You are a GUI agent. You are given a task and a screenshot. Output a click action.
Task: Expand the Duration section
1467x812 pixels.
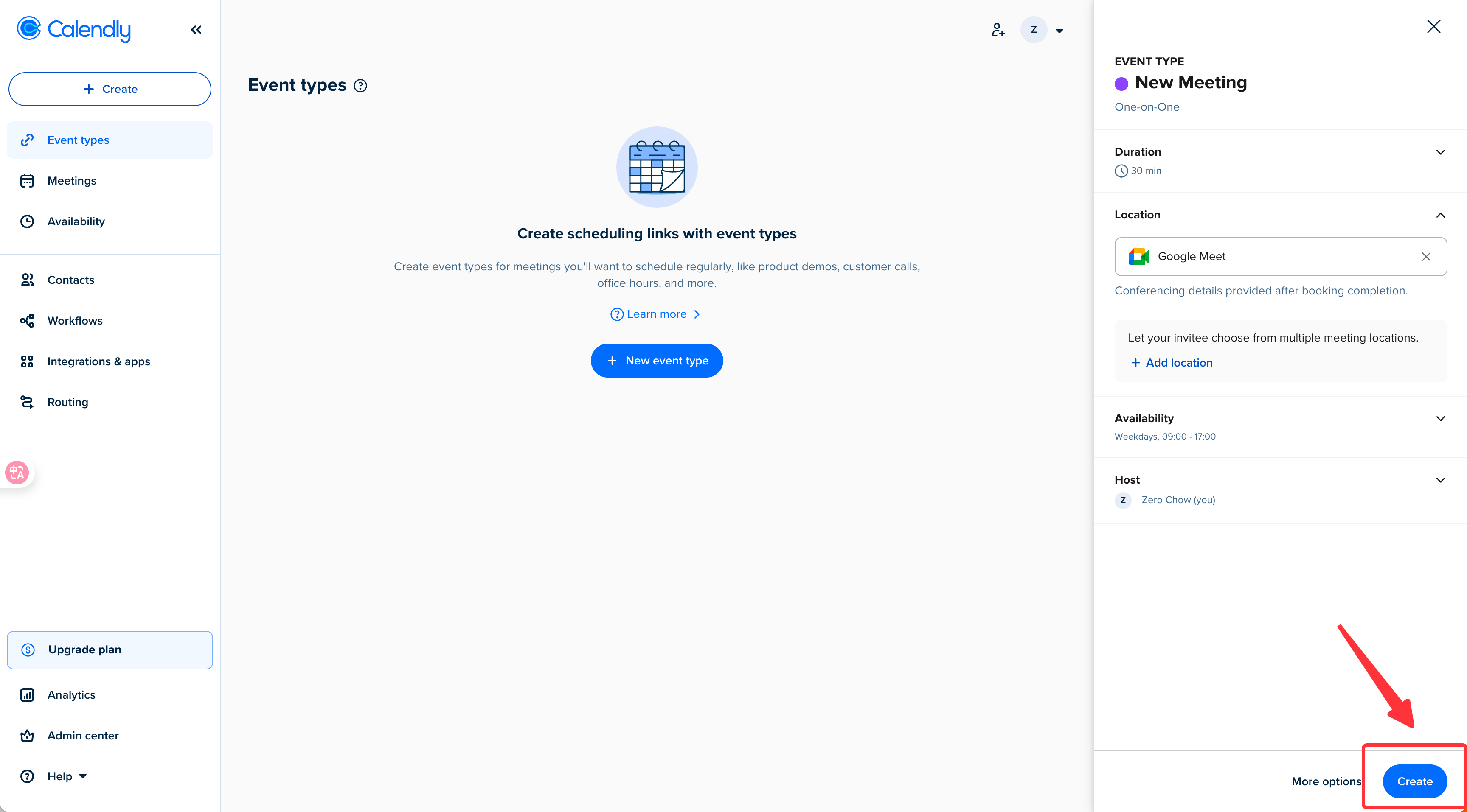coord(1440,152)
